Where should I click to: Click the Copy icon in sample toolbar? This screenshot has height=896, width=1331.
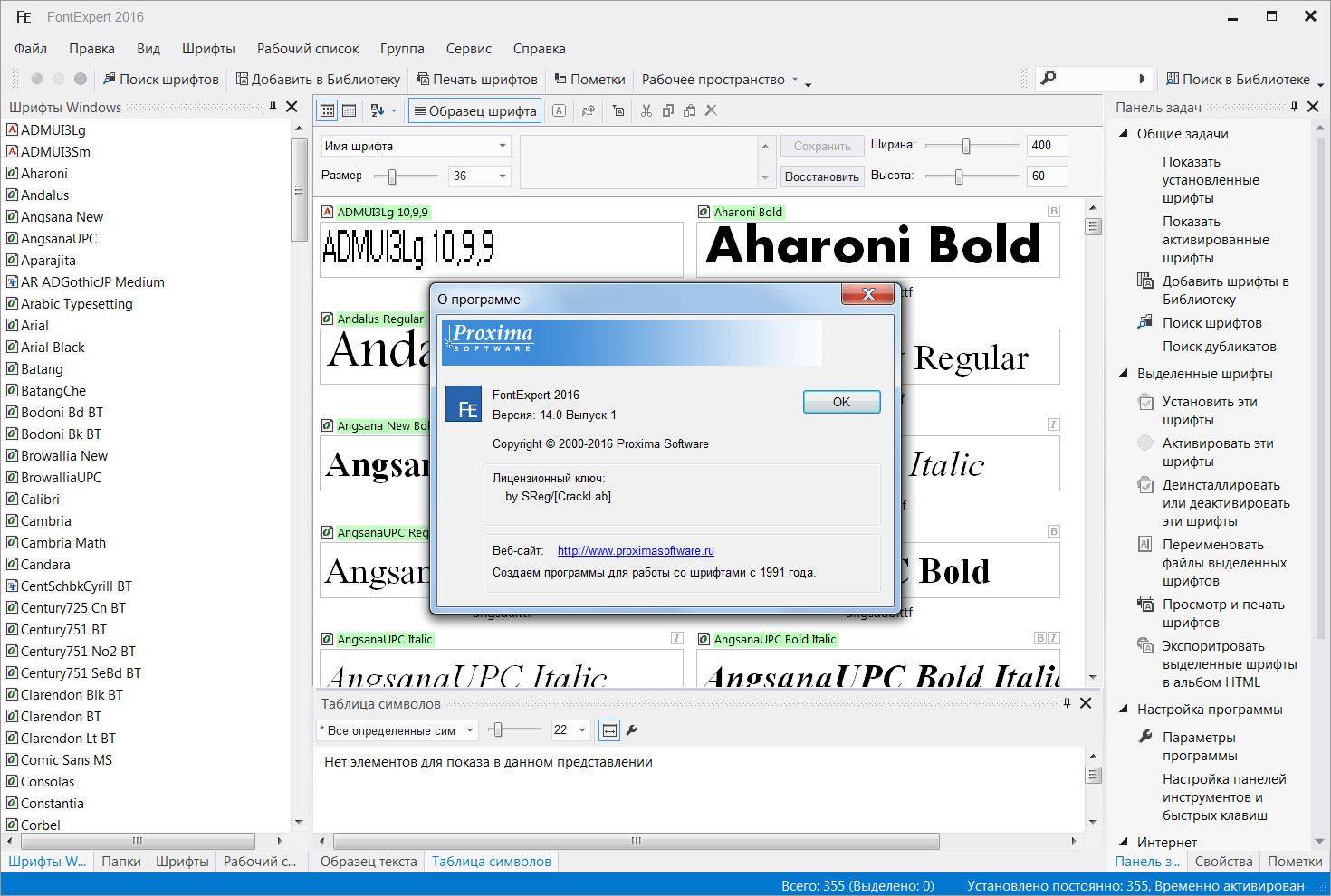coord(667,110)
